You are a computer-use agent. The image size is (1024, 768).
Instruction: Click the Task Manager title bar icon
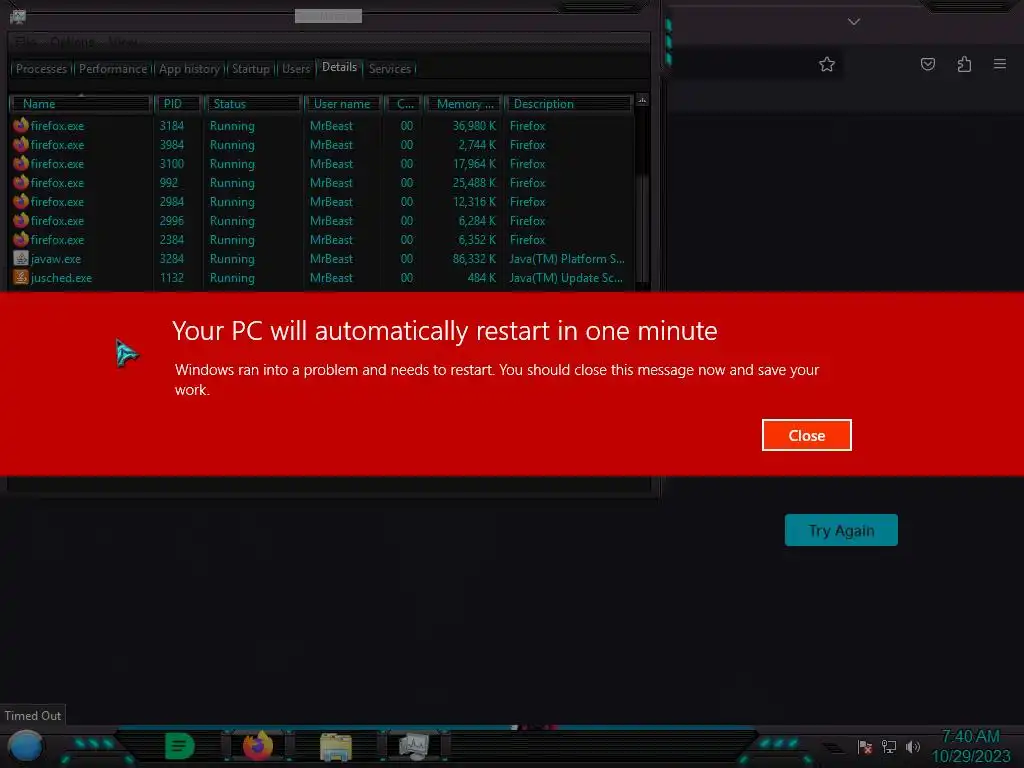click(x=18, y=16)
